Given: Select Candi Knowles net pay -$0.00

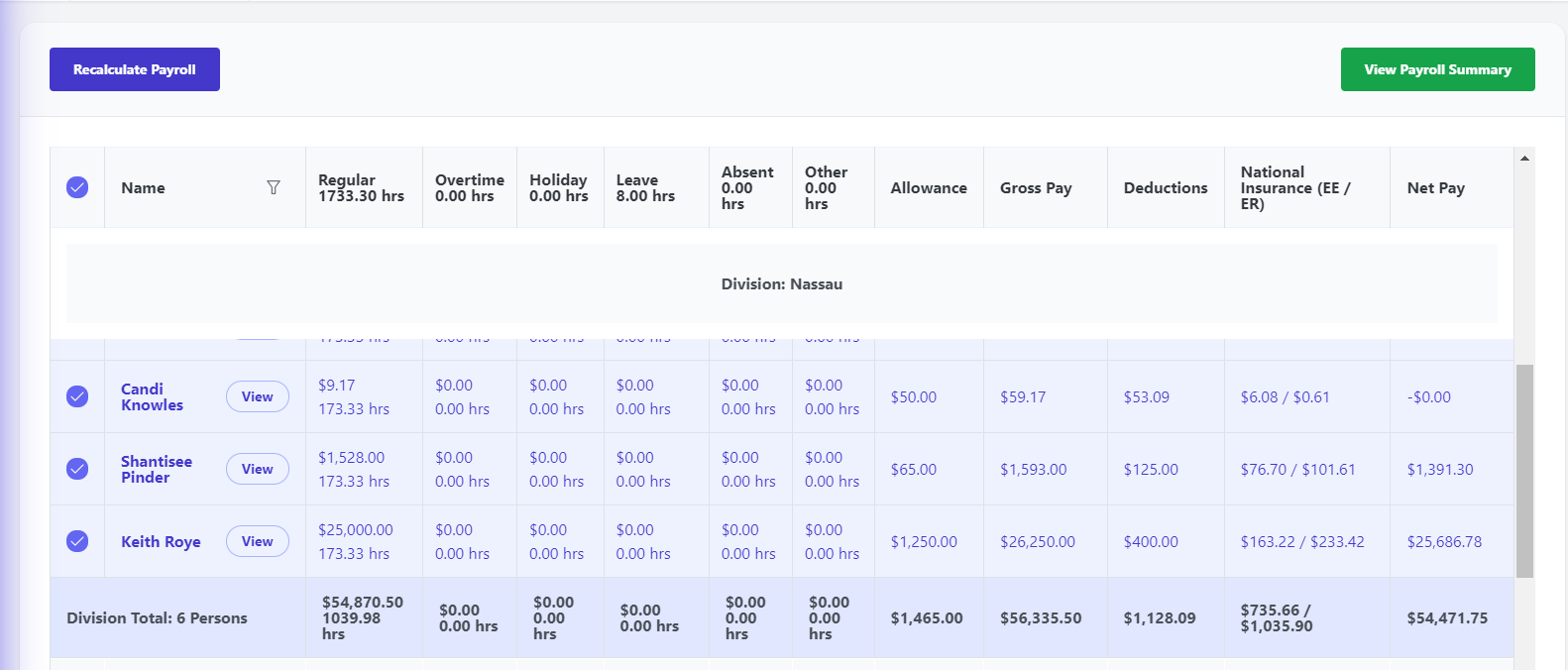Looking at the screenshot, I should [x=1429, y=396].
